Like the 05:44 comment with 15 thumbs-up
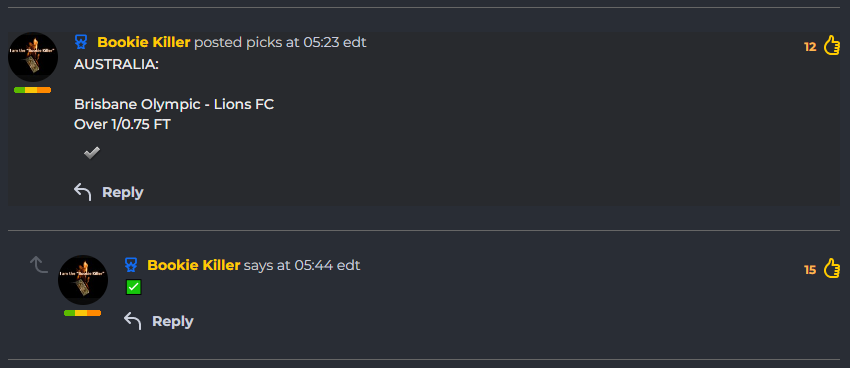The image size is (850, 368). pos(832,268)
